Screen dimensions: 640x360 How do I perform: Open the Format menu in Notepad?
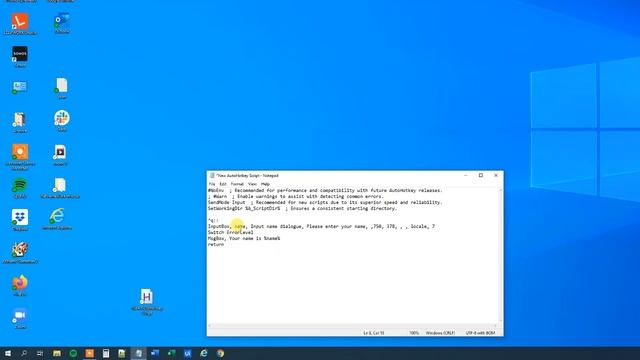[x=237, y=184]
